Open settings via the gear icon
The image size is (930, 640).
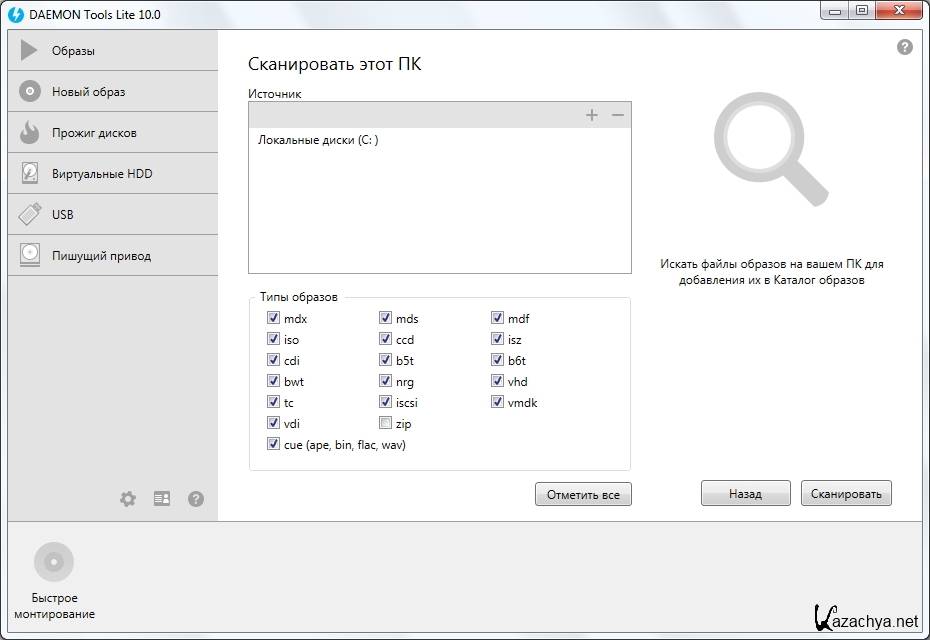pyautogui.click(x=128, y=498)
